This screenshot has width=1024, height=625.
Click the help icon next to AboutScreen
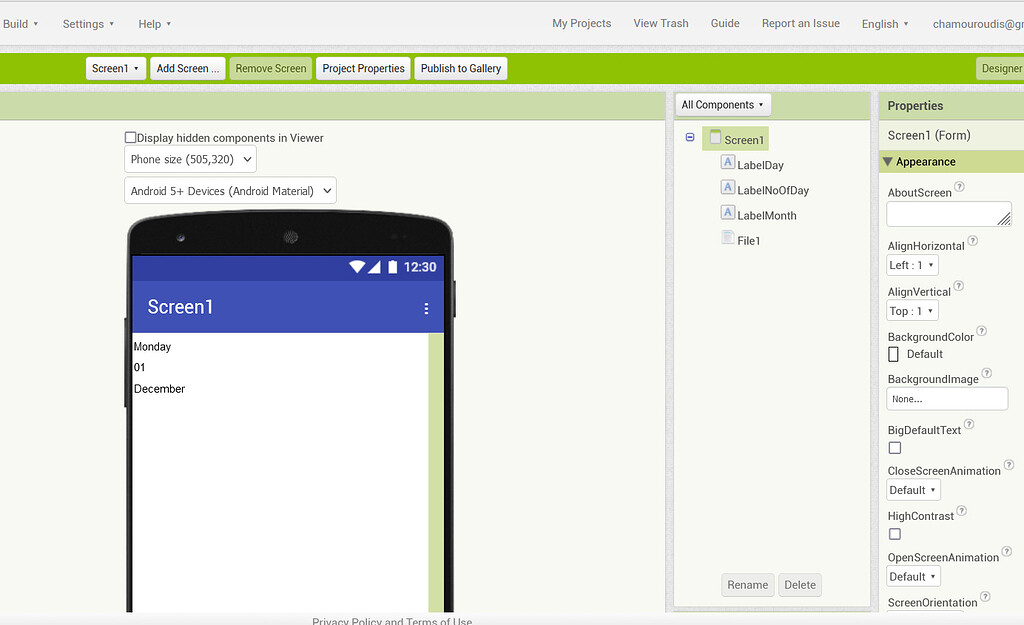click(960, 187)
